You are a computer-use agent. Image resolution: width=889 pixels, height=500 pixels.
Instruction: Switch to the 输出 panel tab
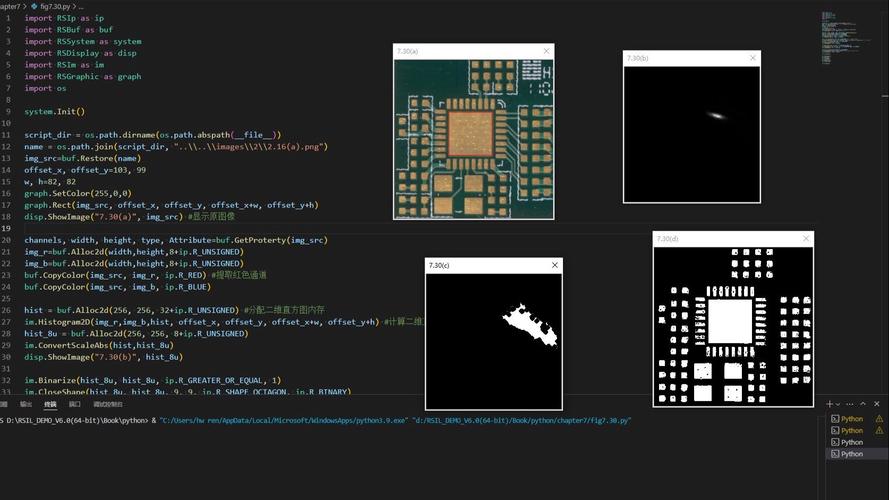click(26, 404)
